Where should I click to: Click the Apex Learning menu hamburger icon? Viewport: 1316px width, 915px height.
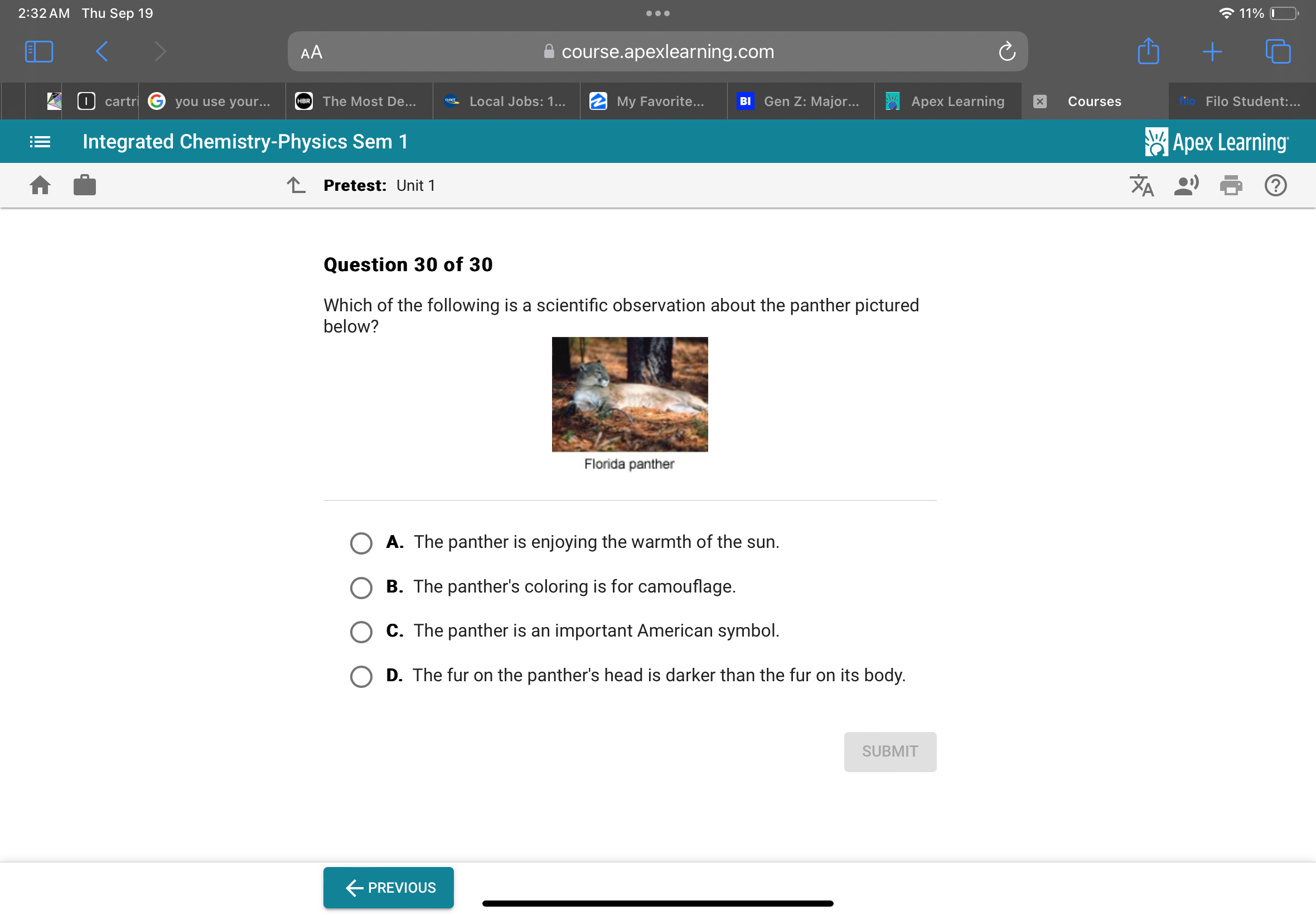38,141
